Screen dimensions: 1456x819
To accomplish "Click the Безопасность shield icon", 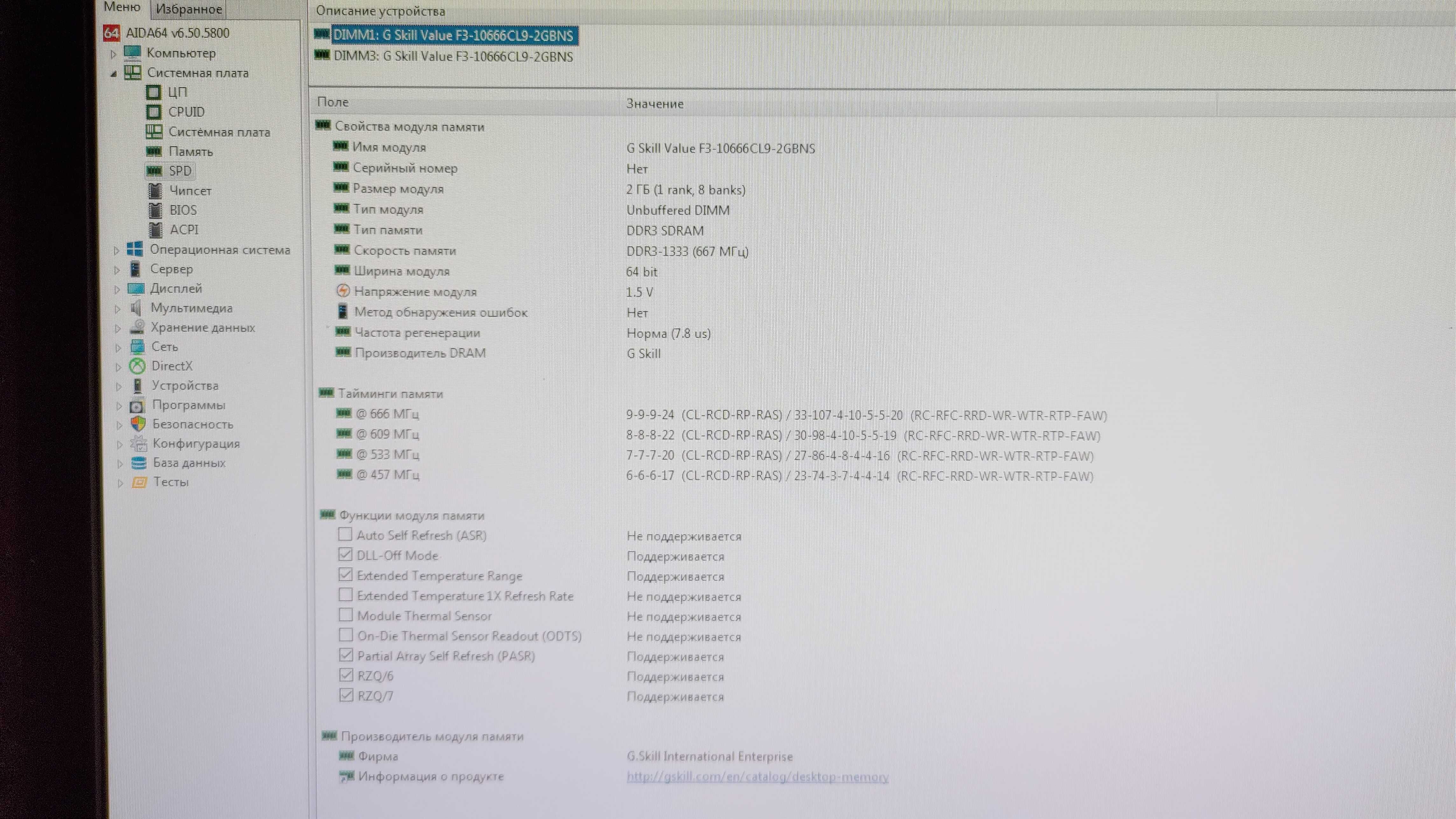I will 138,424.
